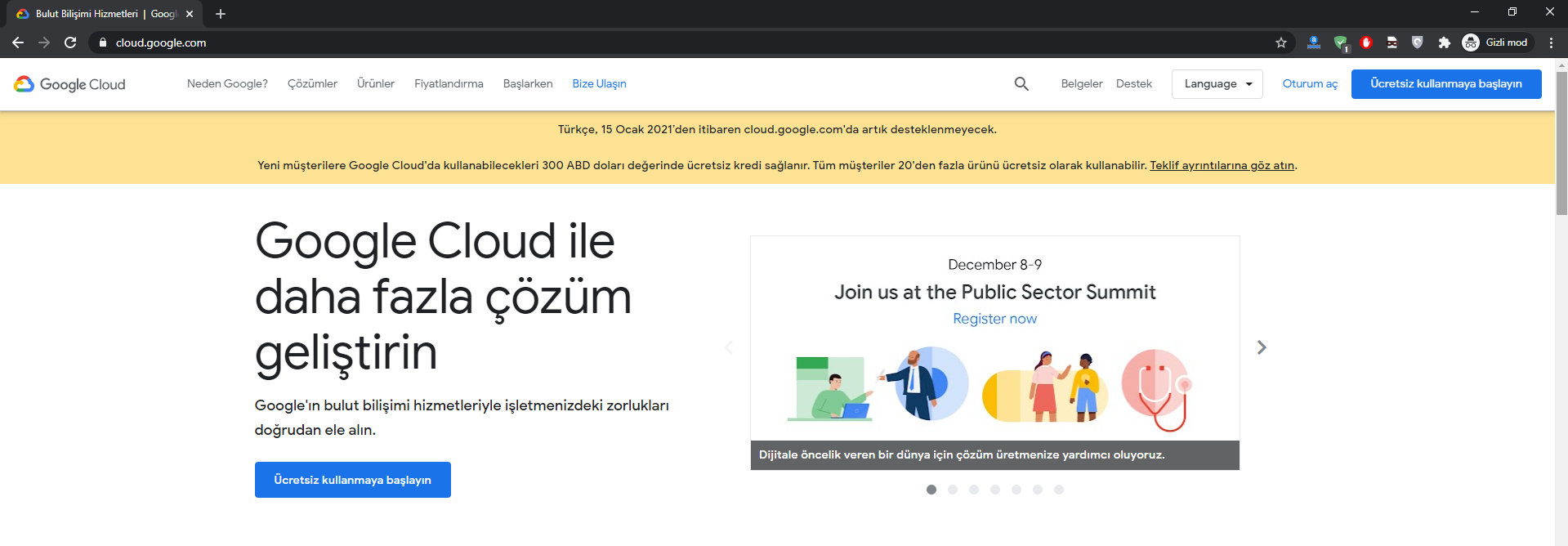Open the masked document extension icon
Screen dimensions: 1568x546
click(1392, 43)
